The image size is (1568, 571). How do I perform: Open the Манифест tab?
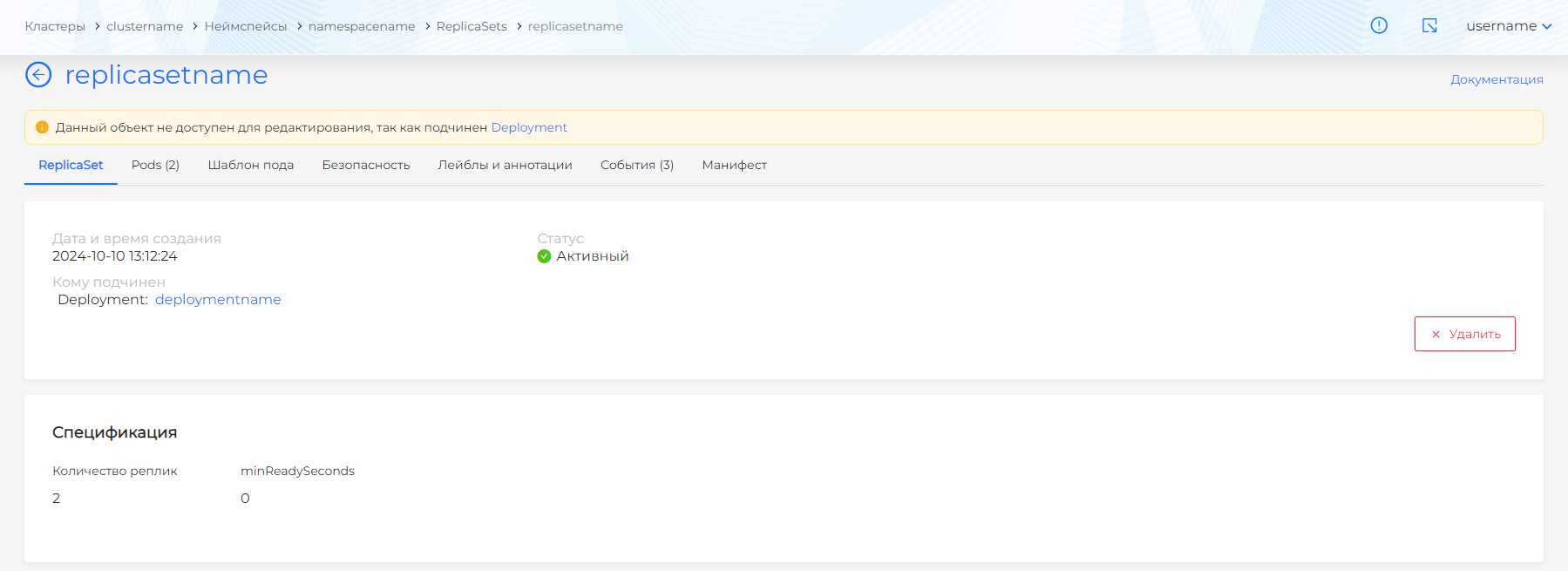(x=734, y=165)
